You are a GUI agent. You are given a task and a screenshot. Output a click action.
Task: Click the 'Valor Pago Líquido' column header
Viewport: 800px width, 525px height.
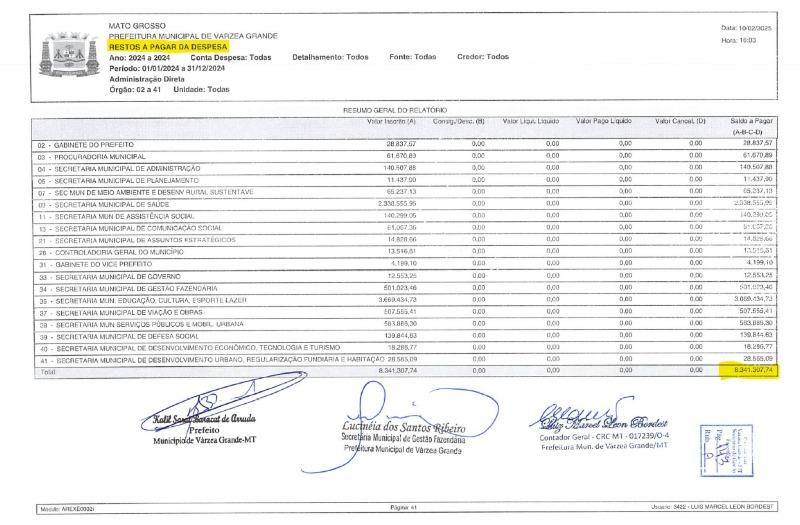(604, 121)
